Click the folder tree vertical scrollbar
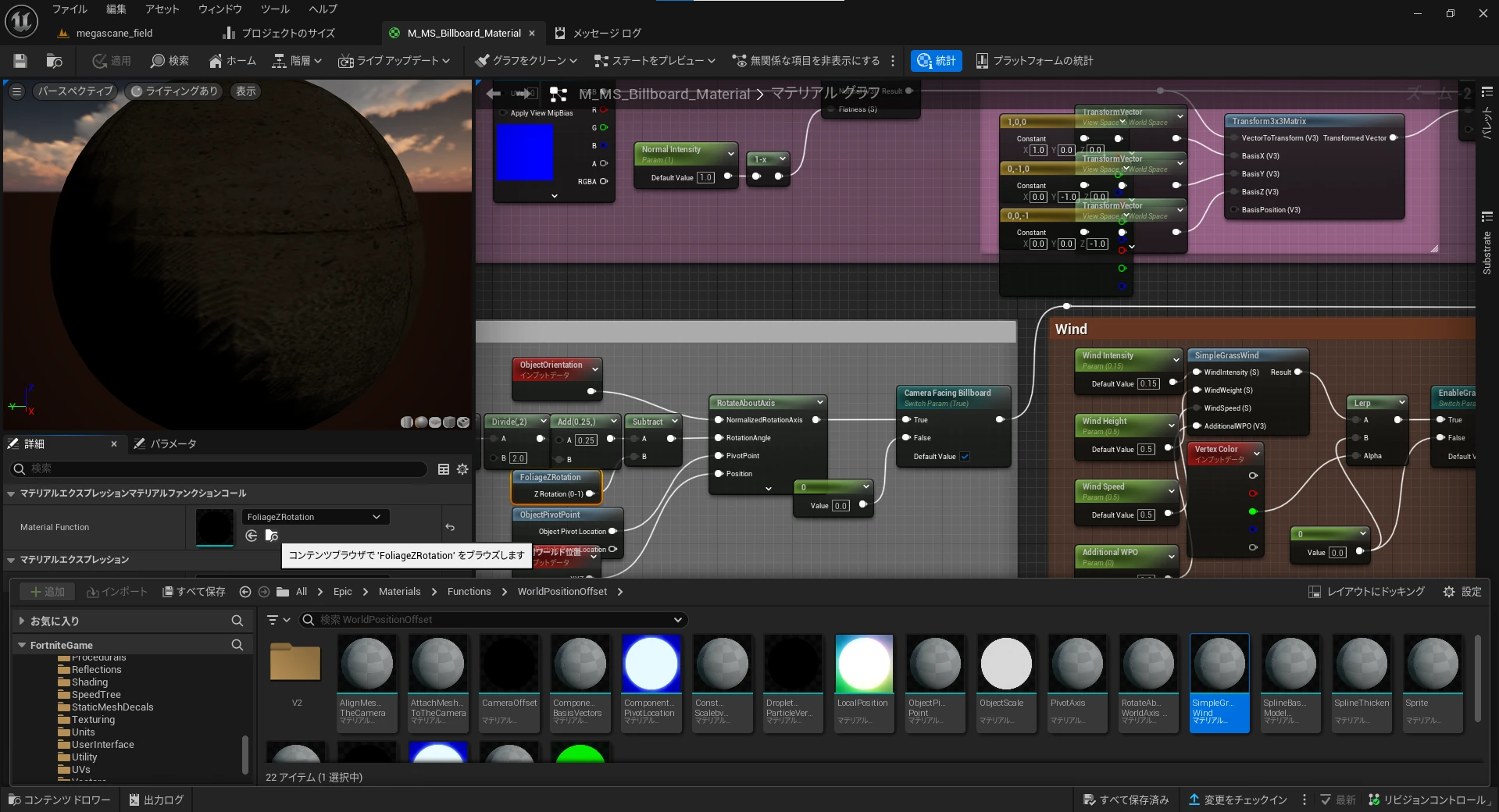The image size is (1499, 812). coord(245,753)
